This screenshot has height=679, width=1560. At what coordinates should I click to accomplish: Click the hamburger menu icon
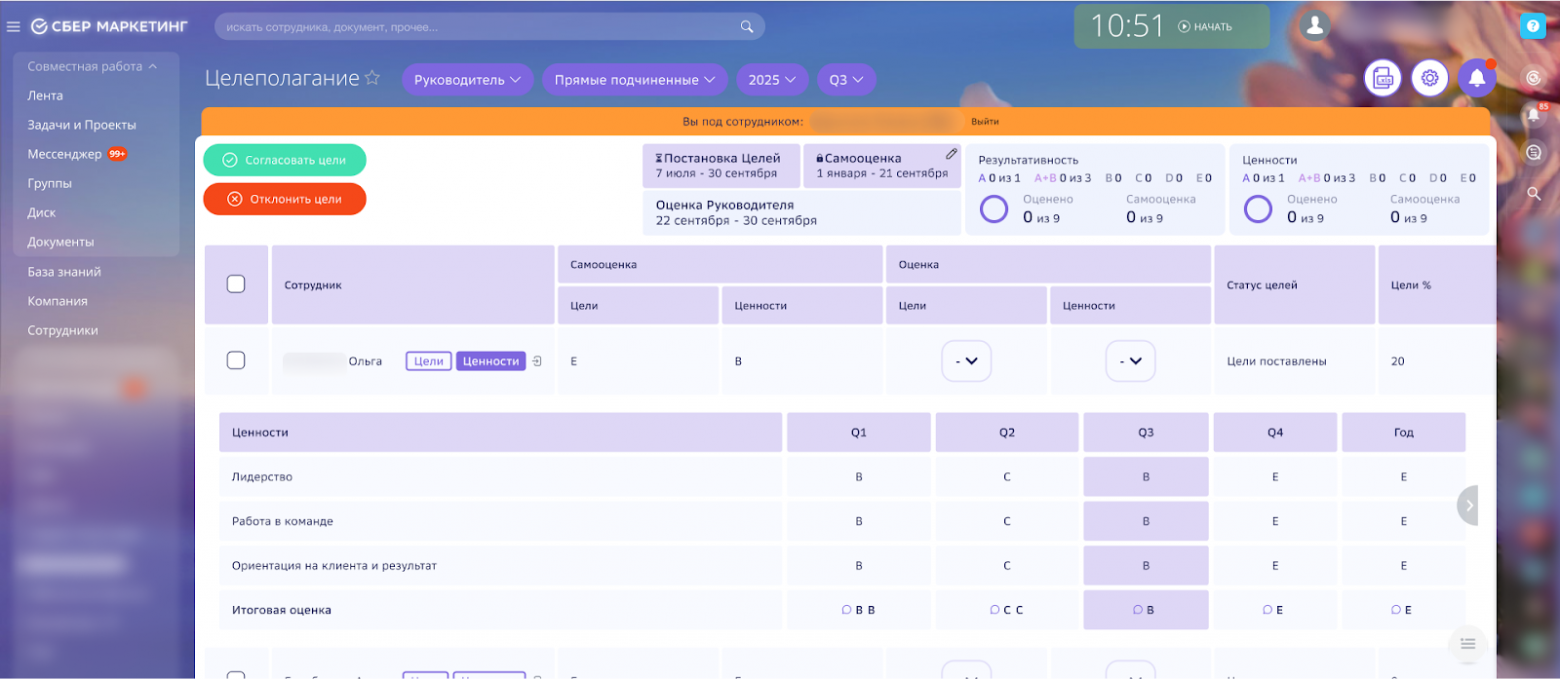(x=14, y=27)
